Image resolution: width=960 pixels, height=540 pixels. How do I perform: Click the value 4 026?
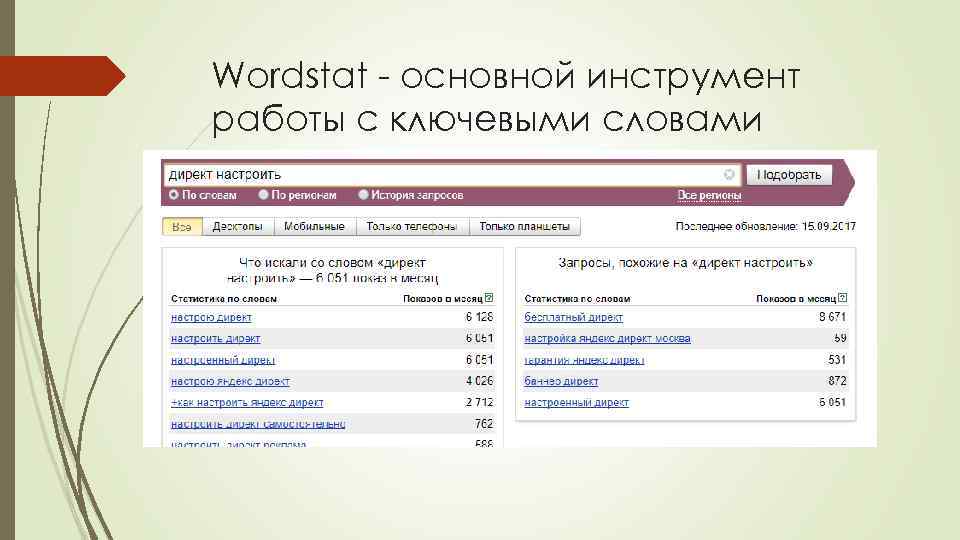(x=479, y=381)
